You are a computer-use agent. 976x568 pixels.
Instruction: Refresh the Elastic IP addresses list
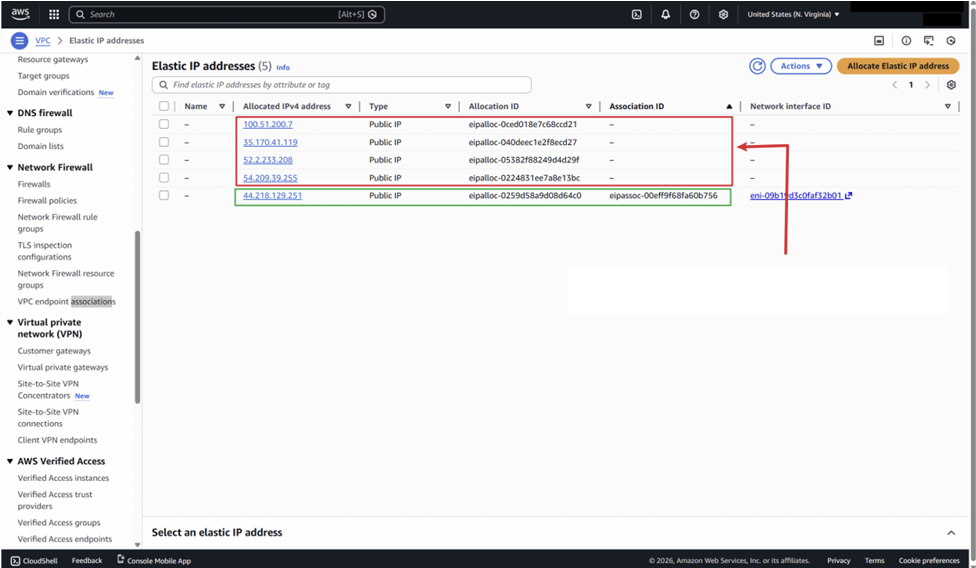(x=757, y=66)
